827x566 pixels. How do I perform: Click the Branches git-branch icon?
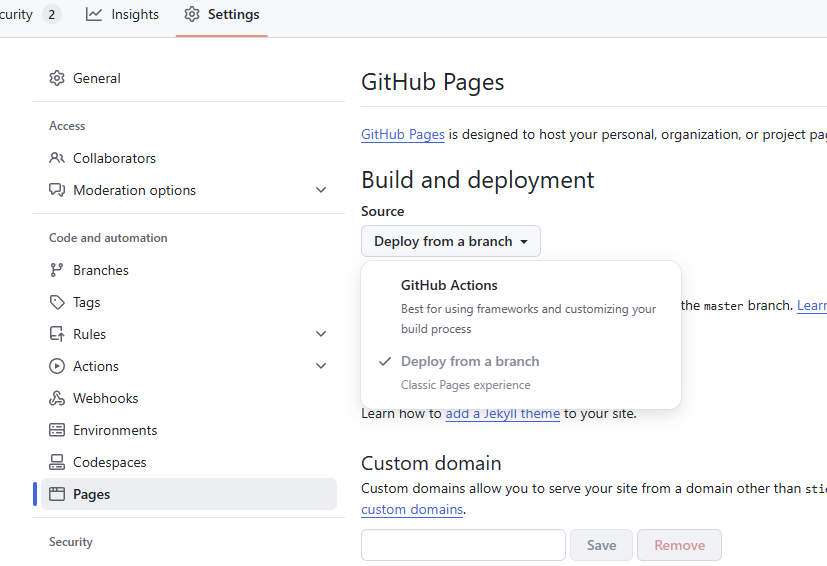(x=56, y=270)
